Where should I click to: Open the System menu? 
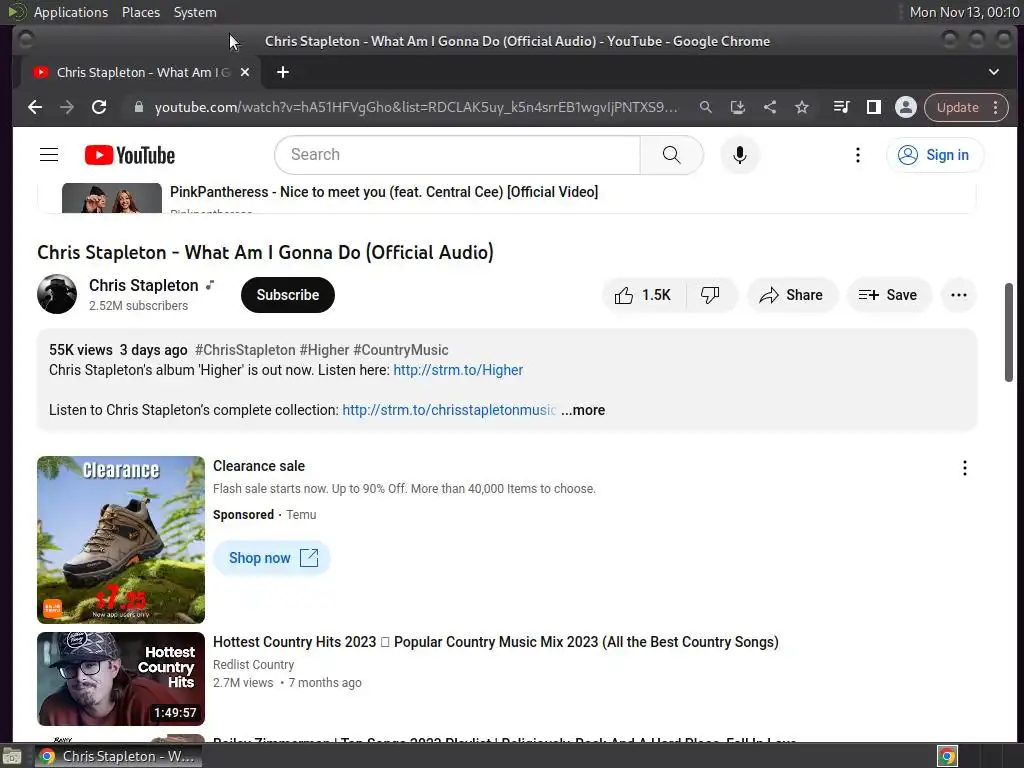point(195,12)
